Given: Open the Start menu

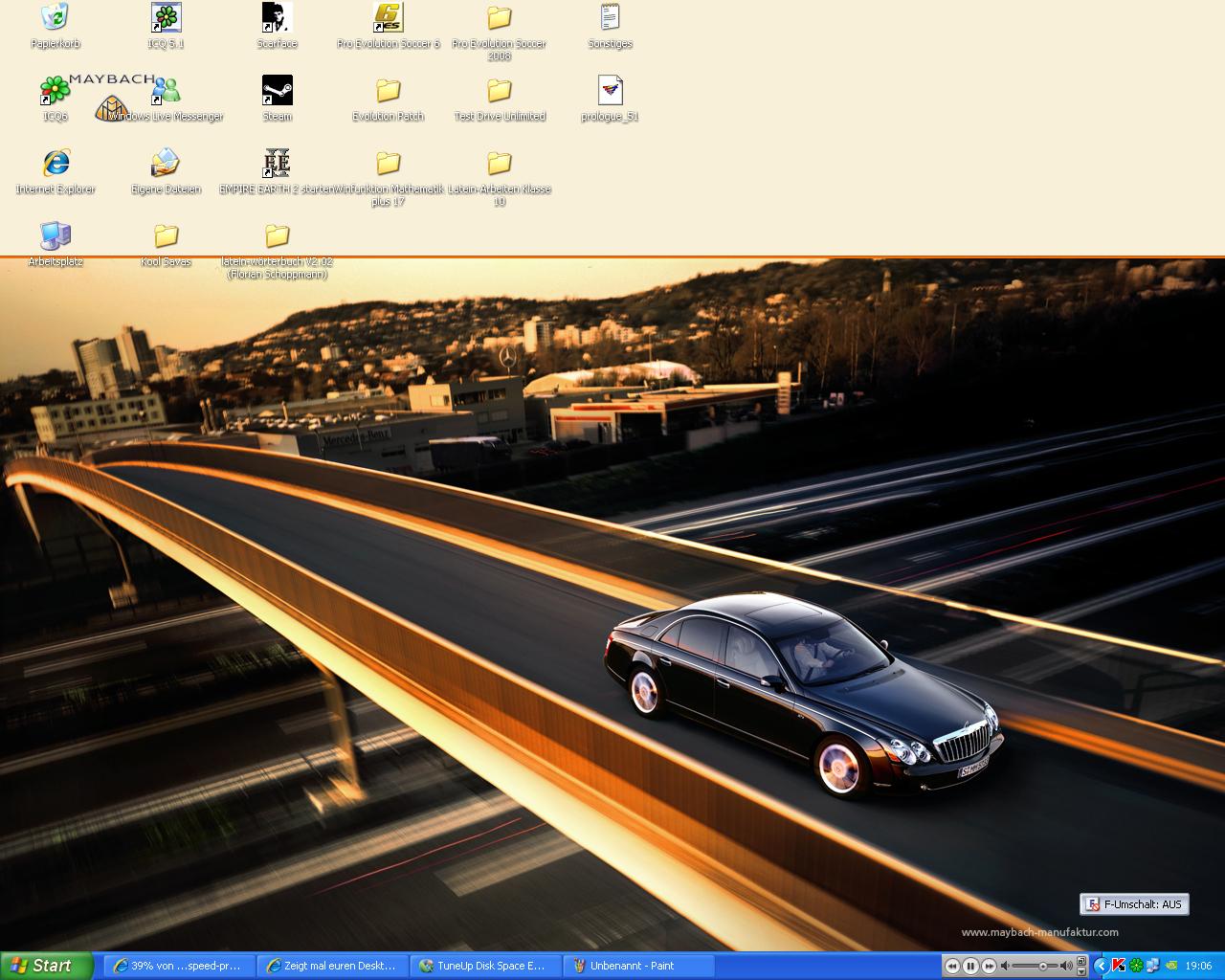Looking at the screenshot, I should 46,966.
